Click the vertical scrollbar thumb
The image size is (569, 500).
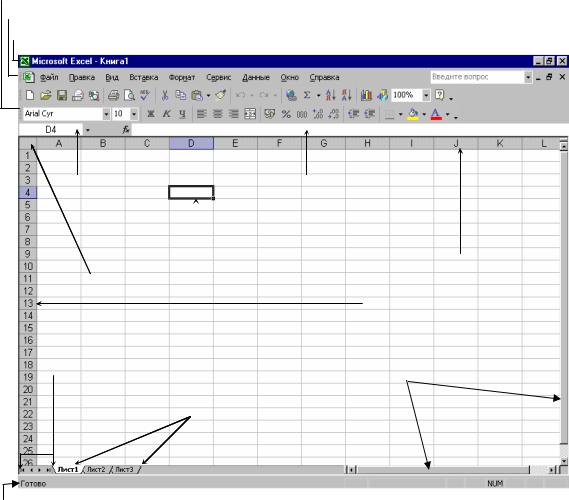coord(564,298)
